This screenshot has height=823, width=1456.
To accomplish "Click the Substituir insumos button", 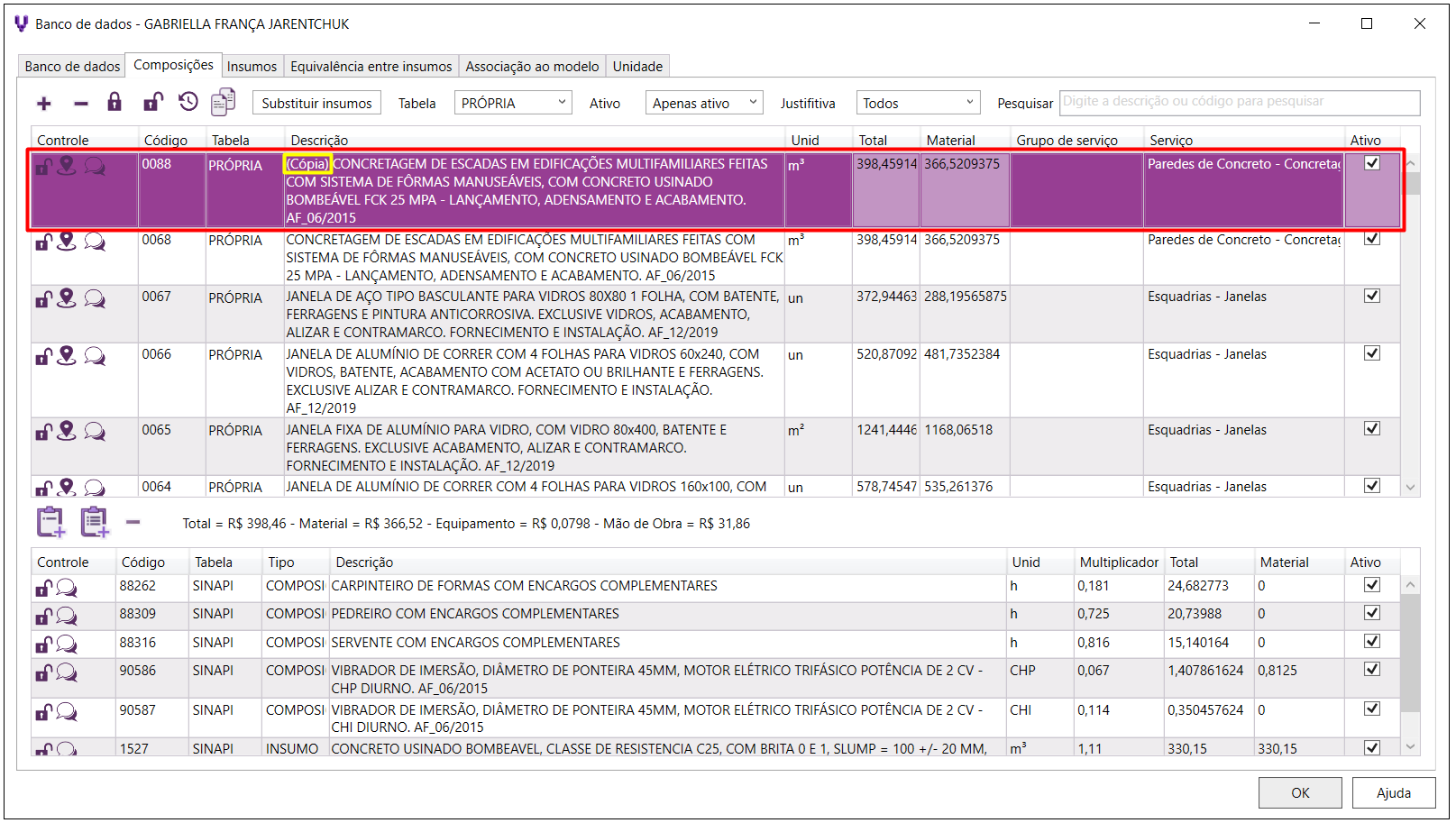I will (x=316, y=103).
